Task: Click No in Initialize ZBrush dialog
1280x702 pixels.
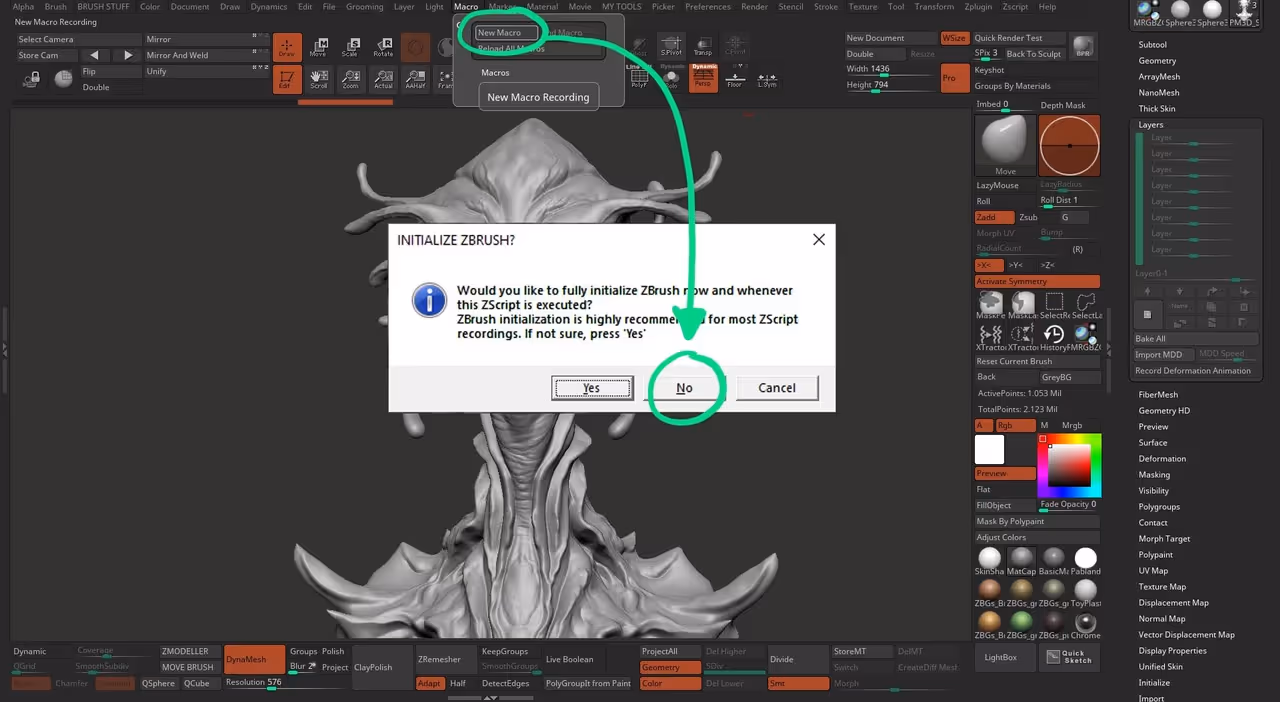Action: pos(684,388)
